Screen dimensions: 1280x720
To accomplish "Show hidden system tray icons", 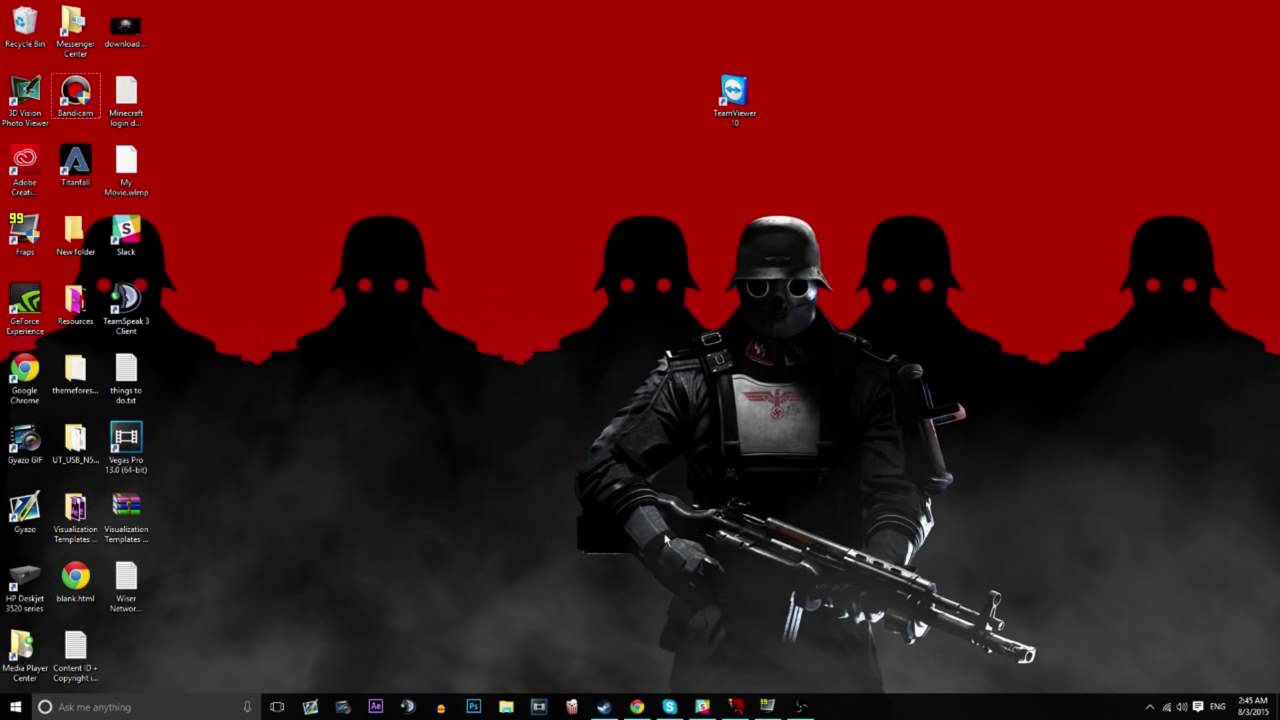I will [1149, 707].
